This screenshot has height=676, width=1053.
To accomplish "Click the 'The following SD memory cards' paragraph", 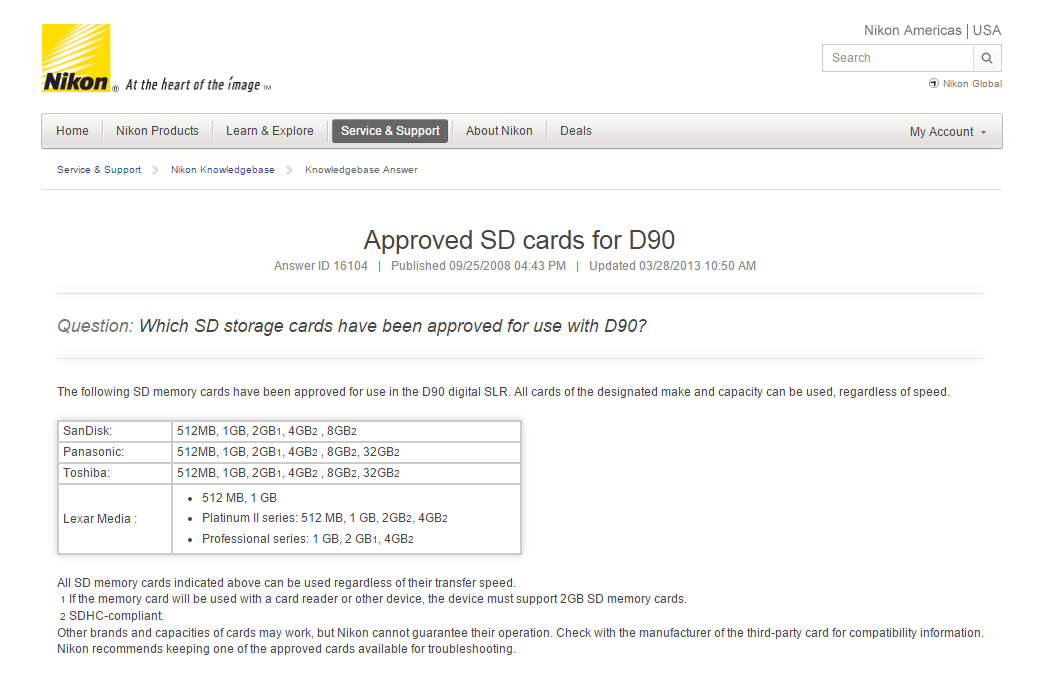I will pos(503,392).
